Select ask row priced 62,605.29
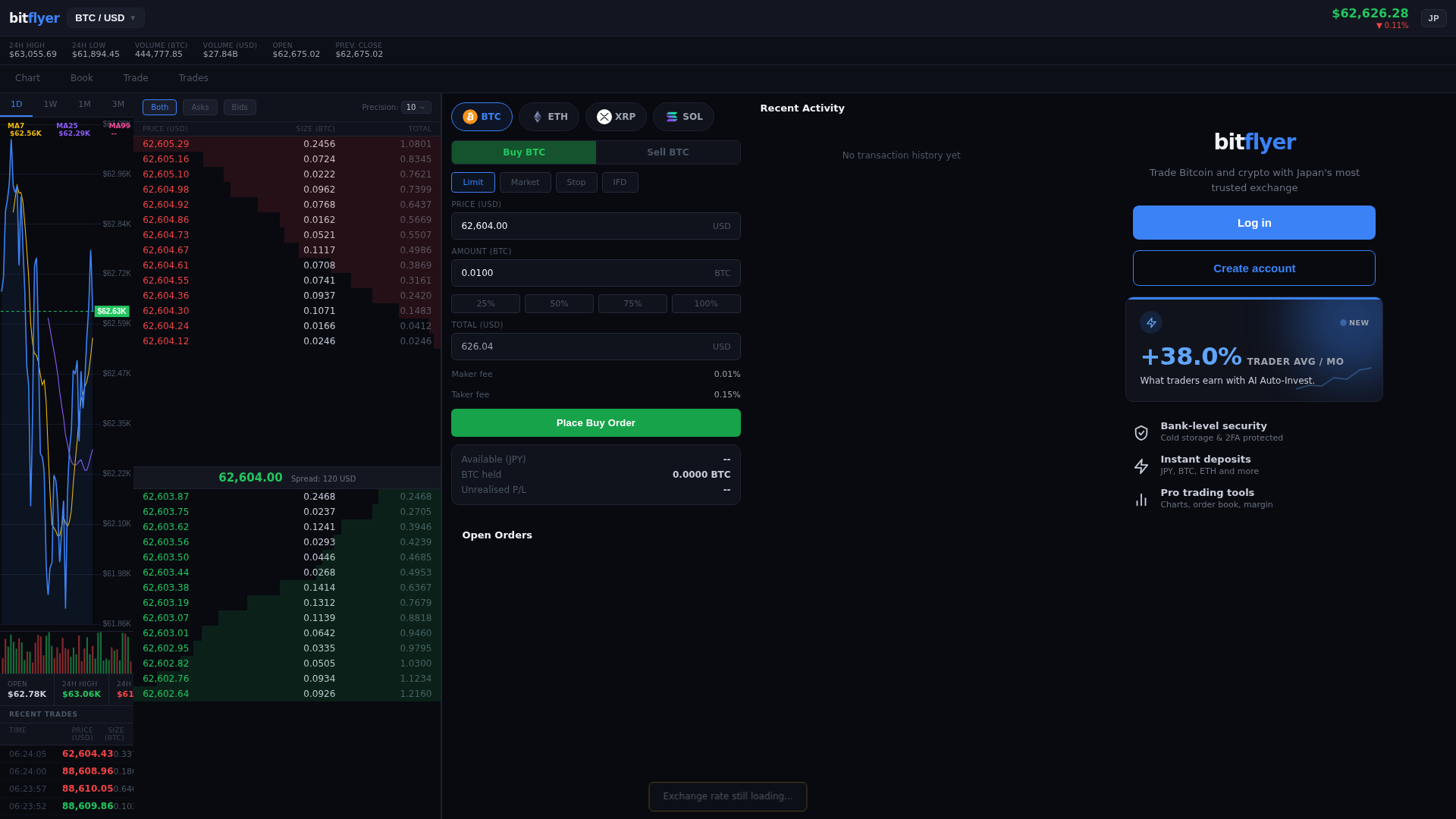The height and width of the screenshot is (819, 1456). coord(287,144)
